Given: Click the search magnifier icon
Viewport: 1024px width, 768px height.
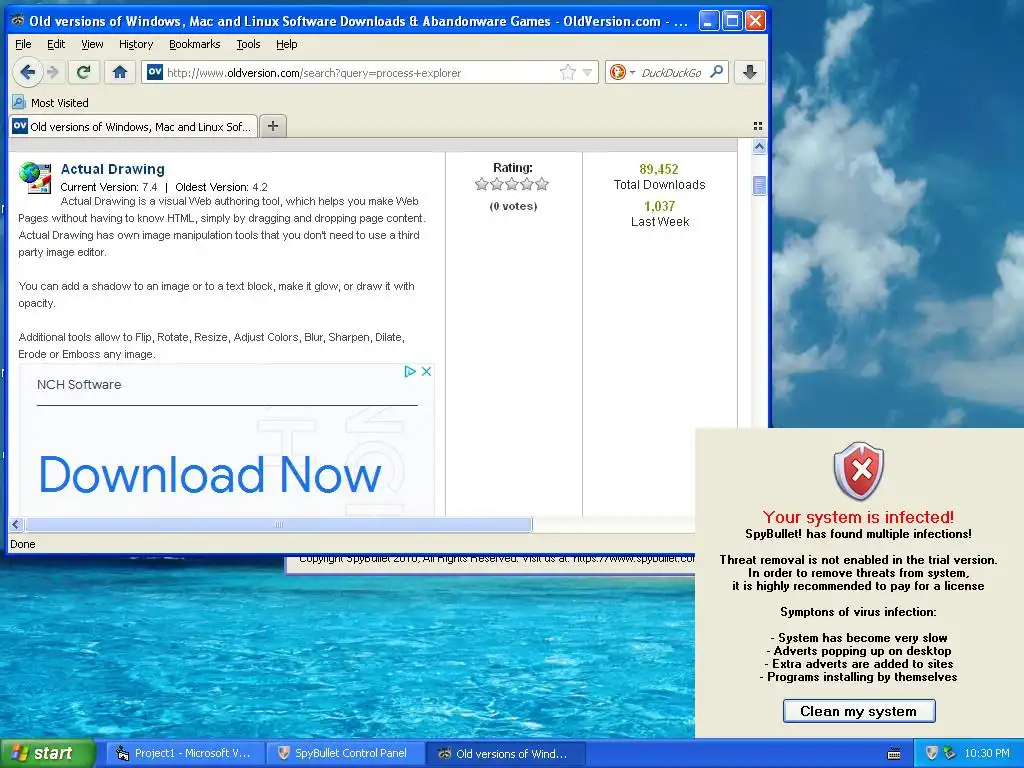Looking at the screenshot, I should [716, 72].
